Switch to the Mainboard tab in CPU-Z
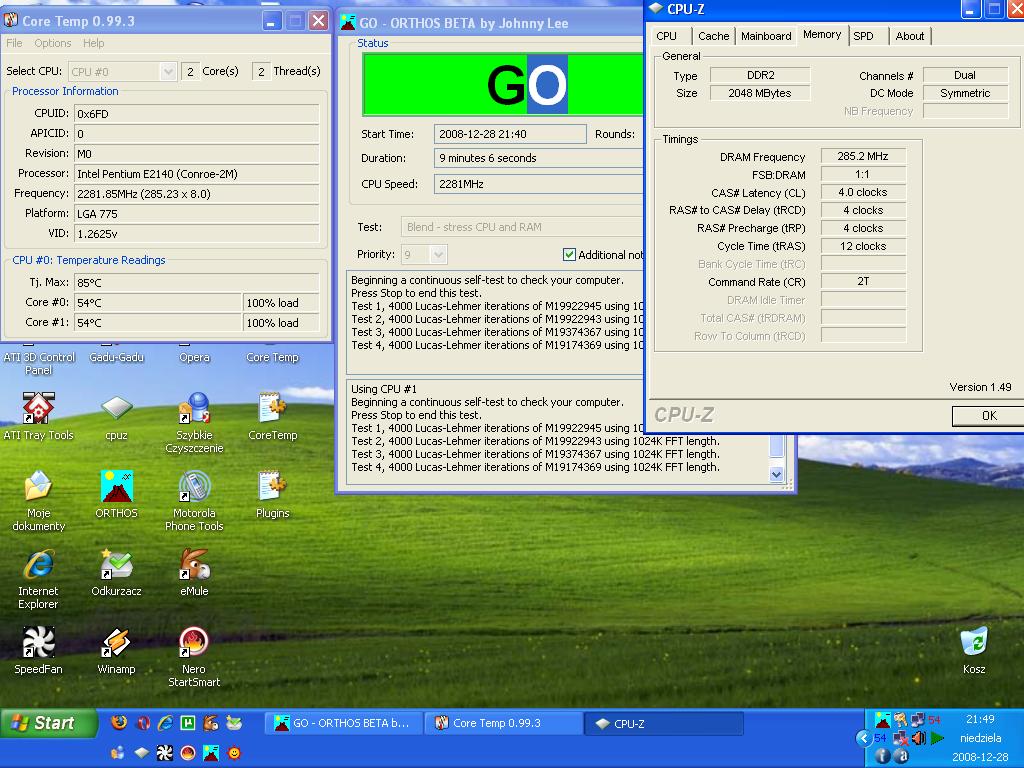The height and width of the screenshot is (768, 1024). (766, 36)
